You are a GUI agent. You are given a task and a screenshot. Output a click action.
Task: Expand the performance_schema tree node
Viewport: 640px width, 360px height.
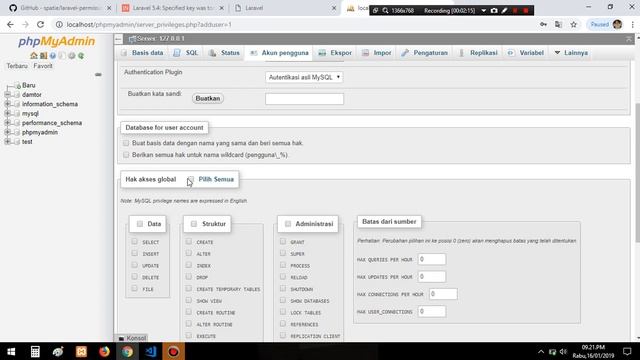pyautogui.click(x=7, y=122)
